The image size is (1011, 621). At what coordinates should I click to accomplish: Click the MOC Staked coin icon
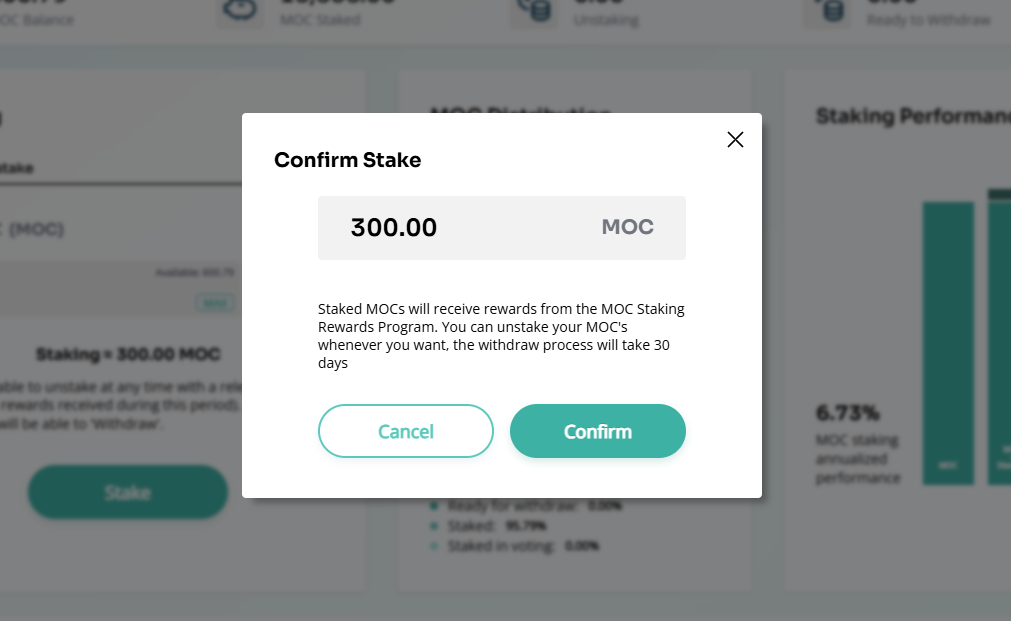(x=241, y=12)
